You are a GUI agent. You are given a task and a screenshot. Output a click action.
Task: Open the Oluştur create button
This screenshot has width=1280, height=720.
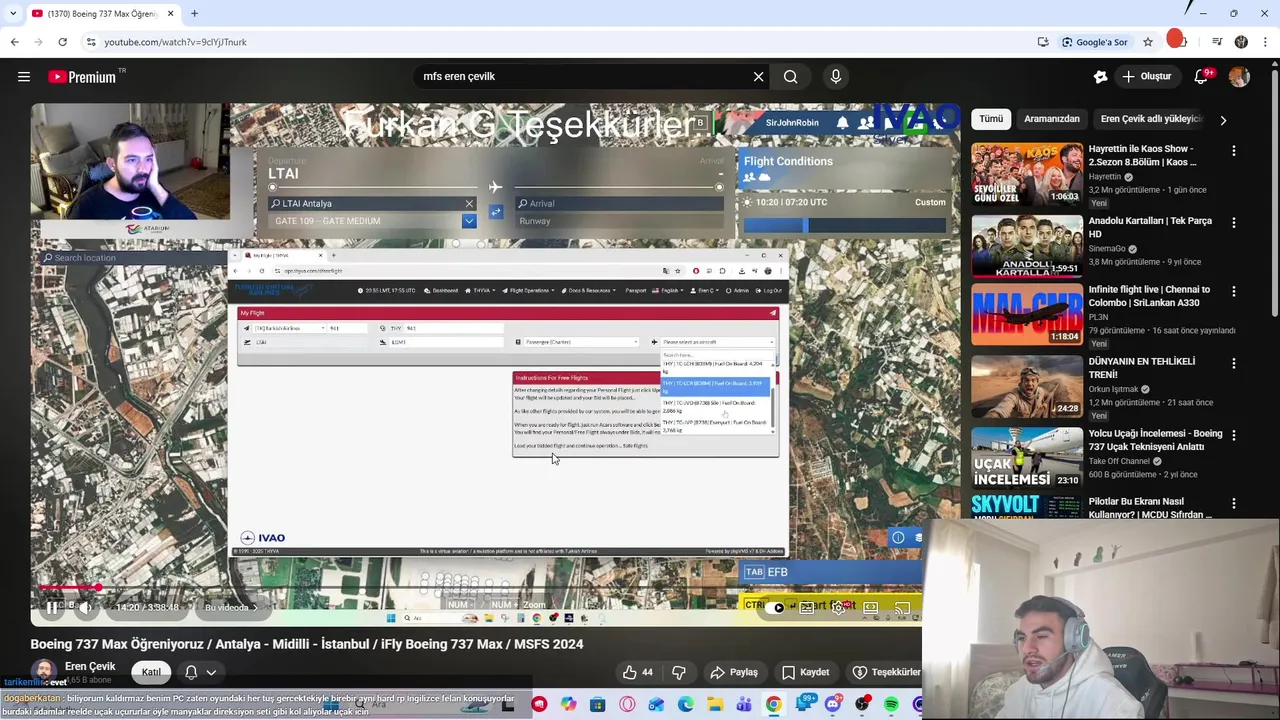point(1146,76)
